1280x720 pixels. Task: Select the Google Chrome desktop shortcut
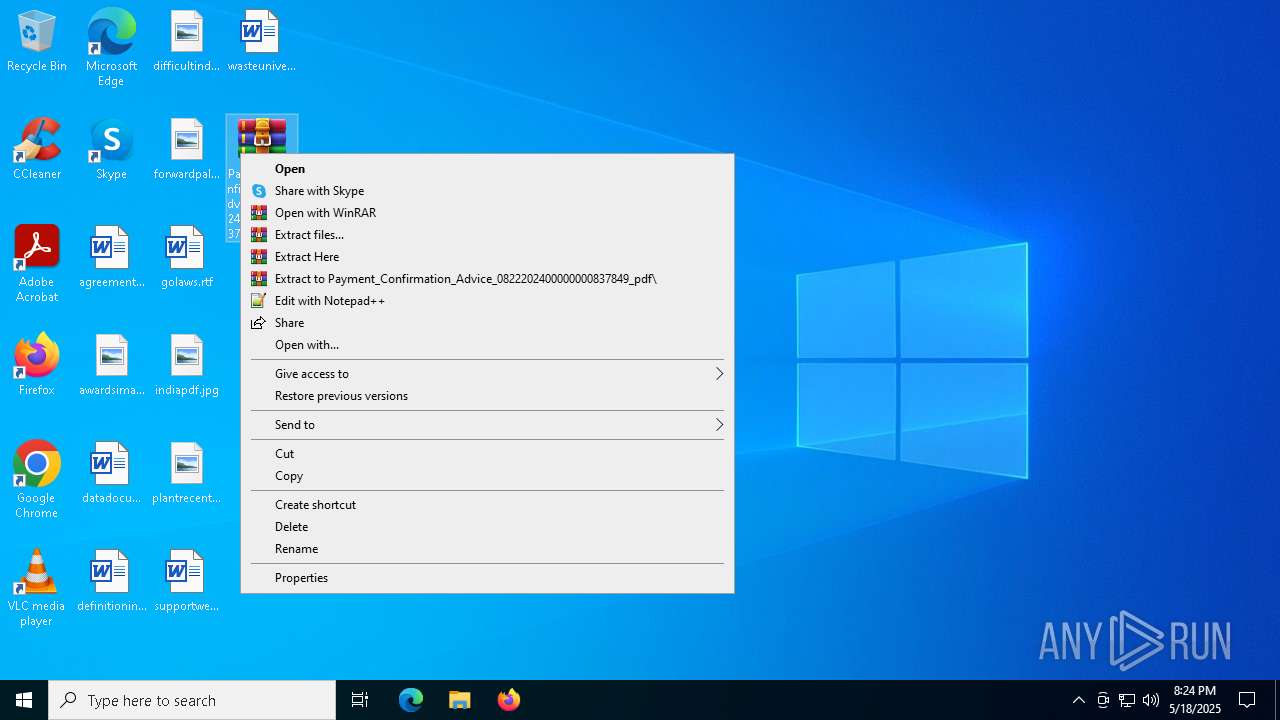(x=37, y=480)
